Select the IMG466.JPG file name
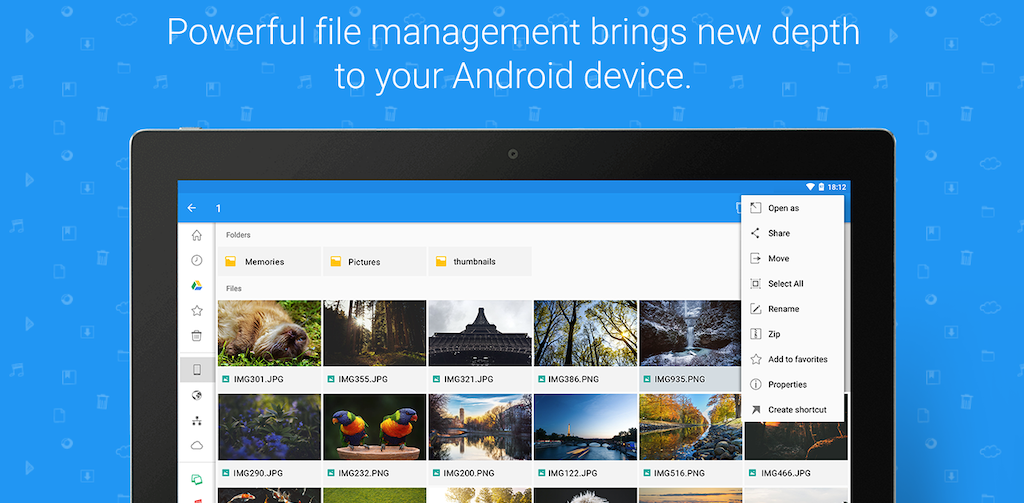This screenshot has width=1024, height=503. pyautogui.click(x=786, y=473)
